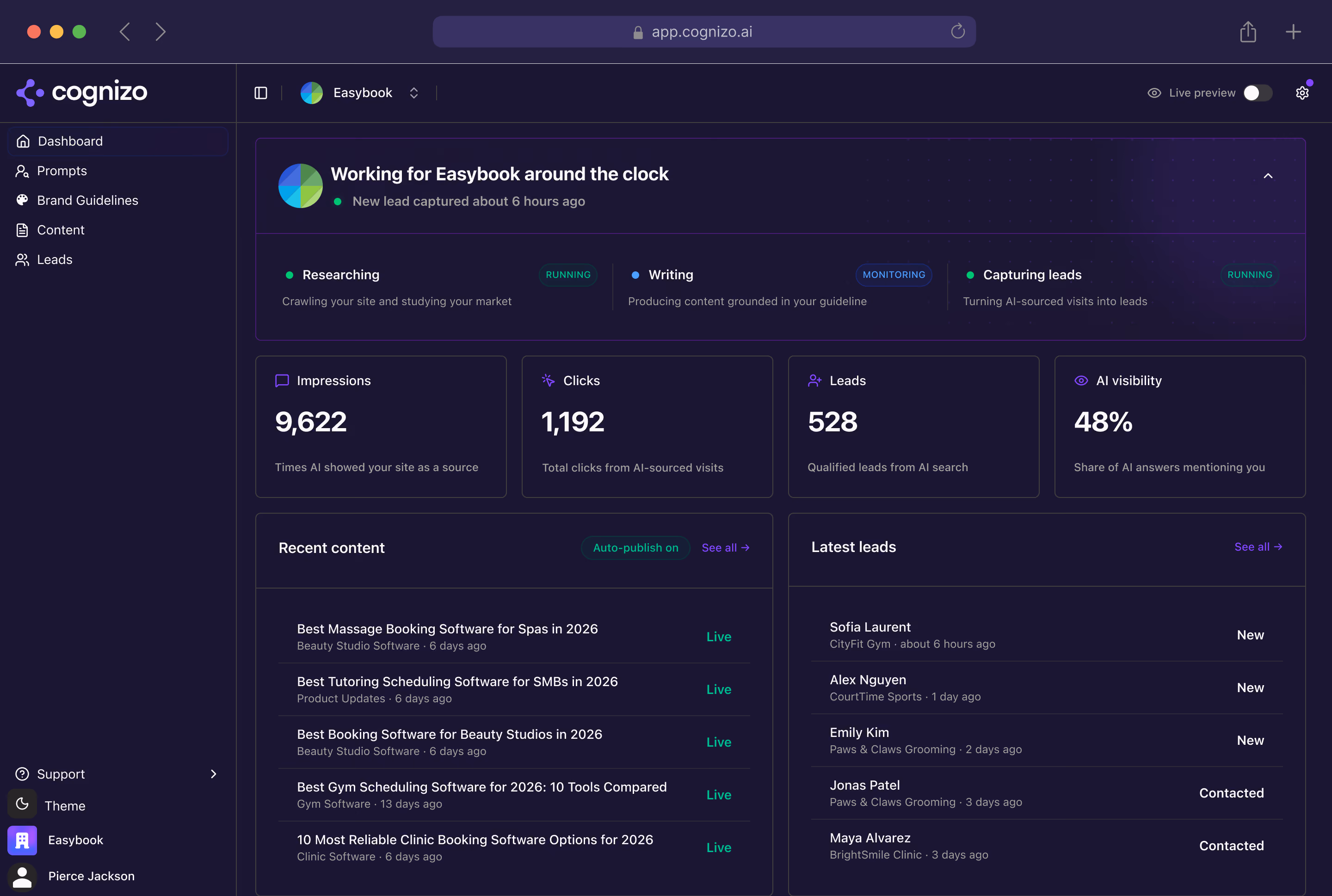Image resolution: width=1332 pixels, height=896 pixels.
Task: Go to Dashboard in sidebar
Action: (x=118, y=141)
